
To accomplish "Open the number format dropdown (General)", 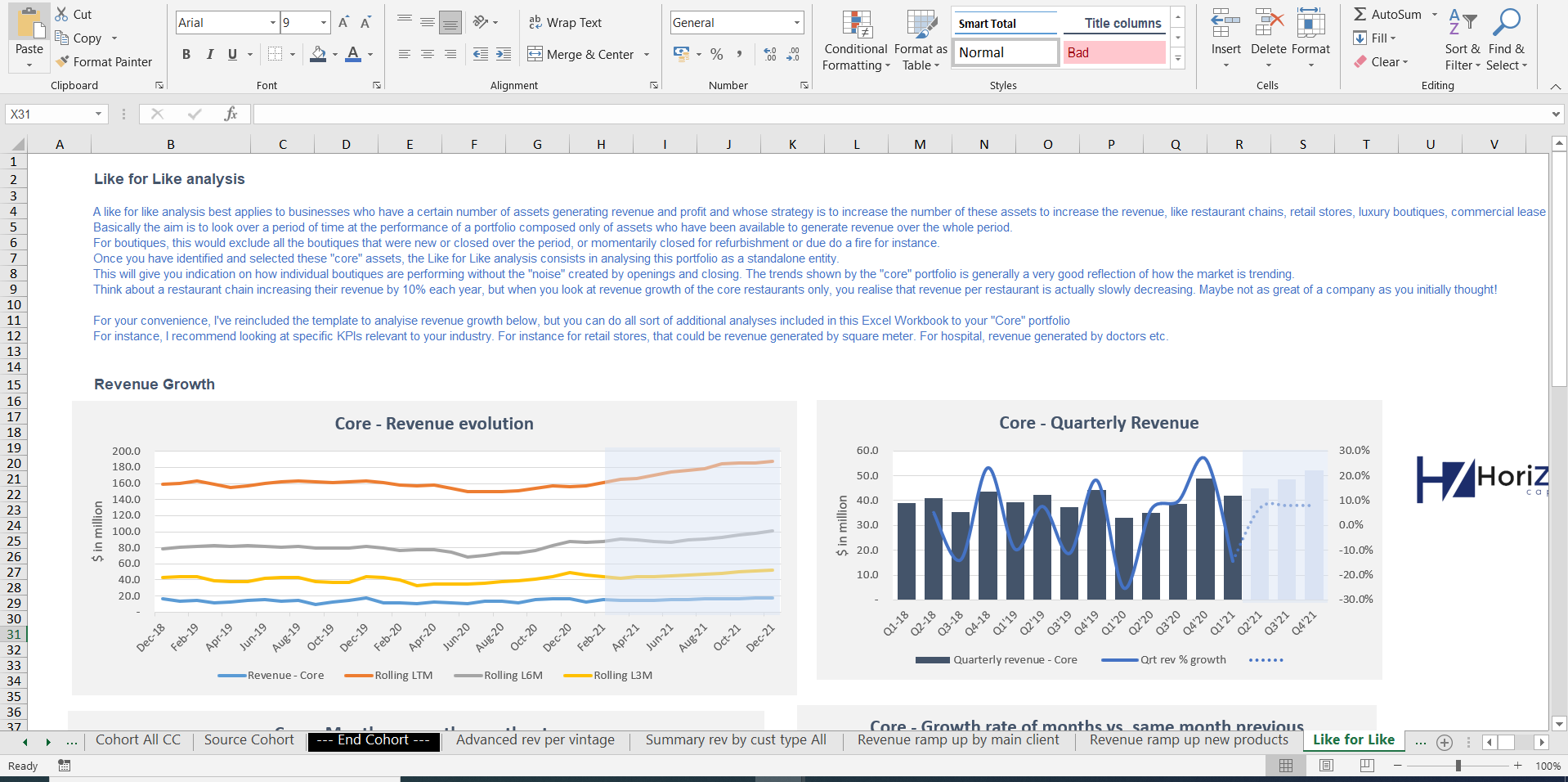I will pos(797,22).
